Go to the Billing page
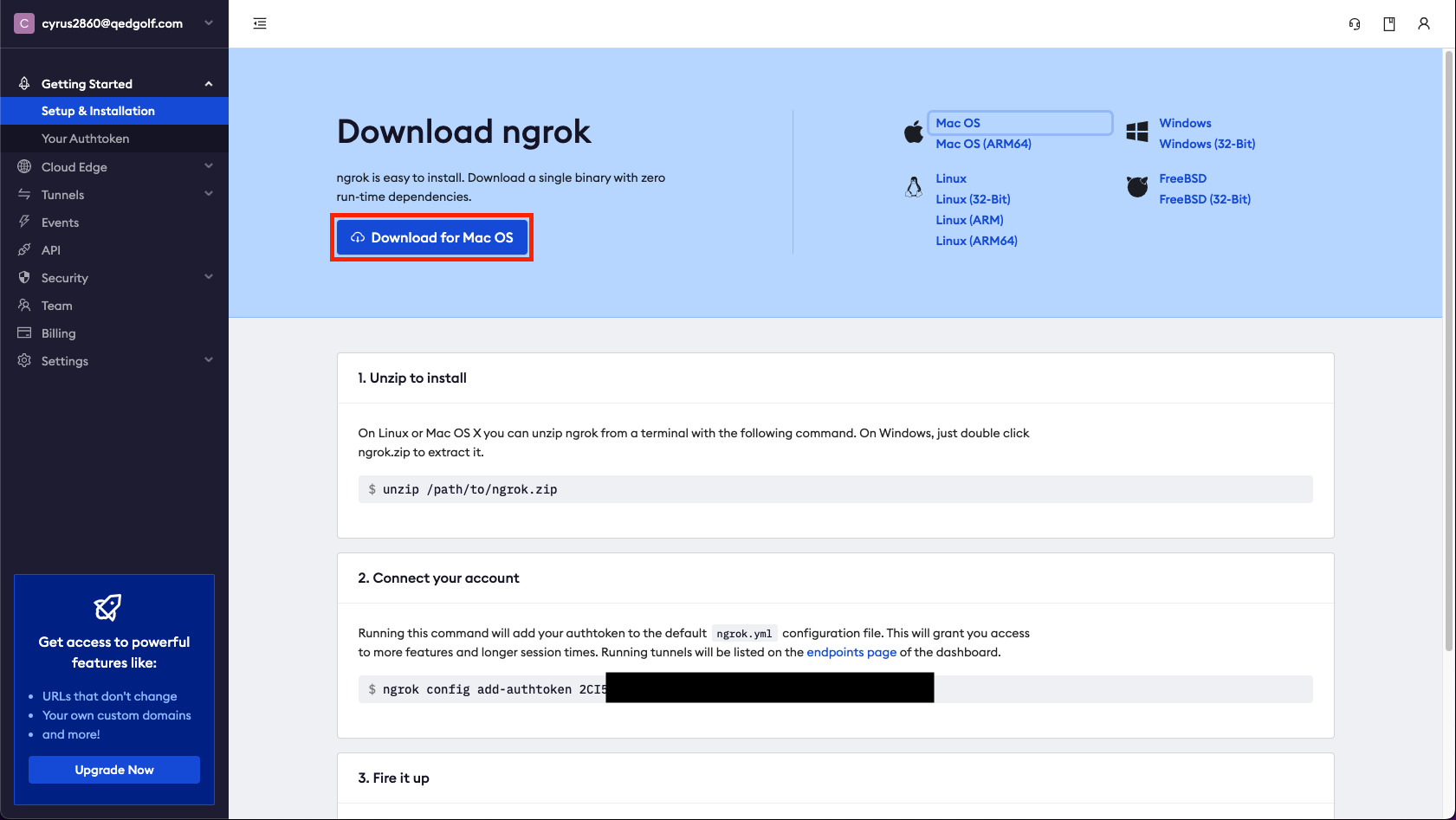The image size is (1456, 820). click(x=59, y=333)
